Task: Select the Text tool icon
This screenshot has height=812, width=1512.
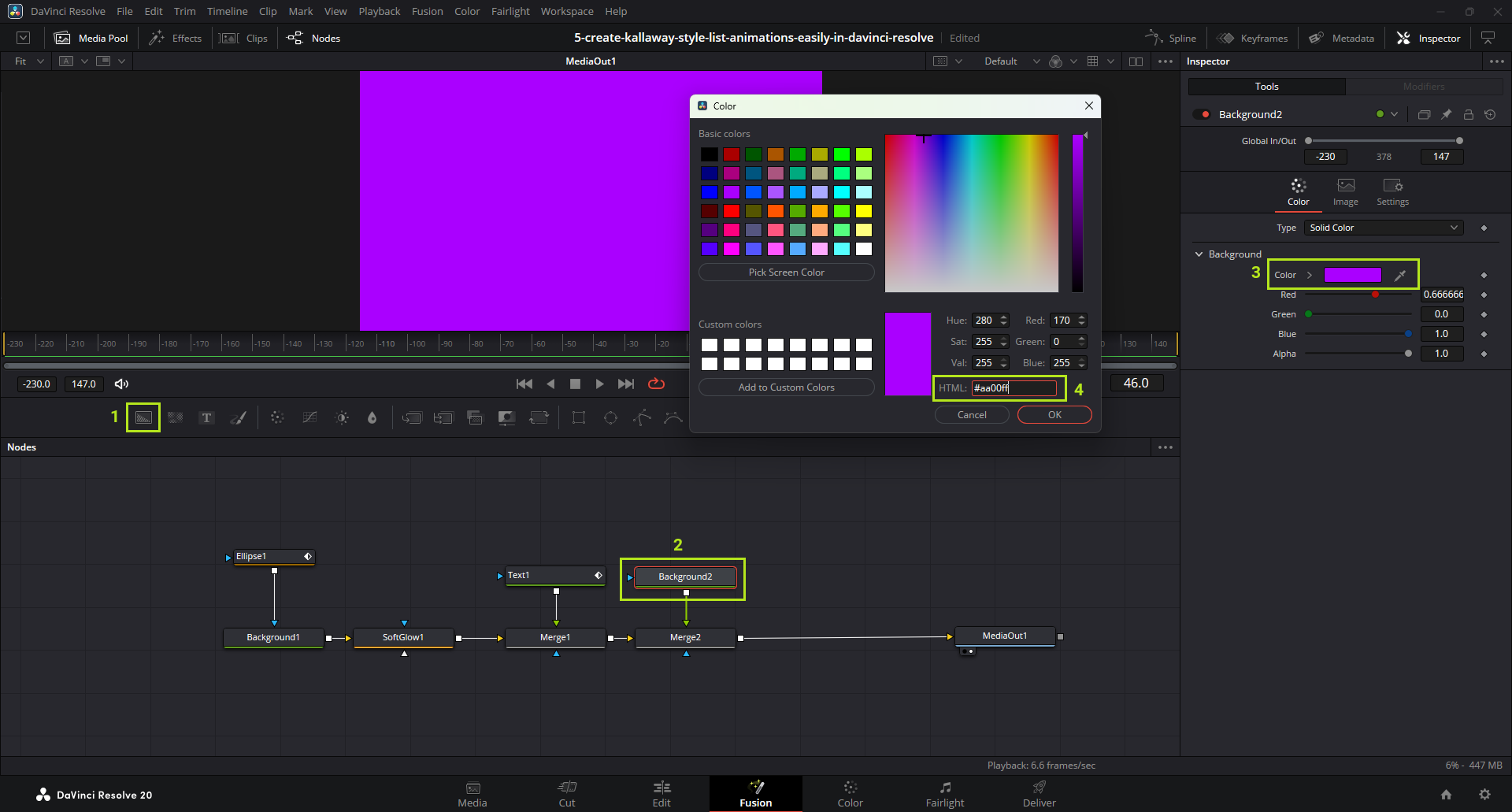Action: 206,417
